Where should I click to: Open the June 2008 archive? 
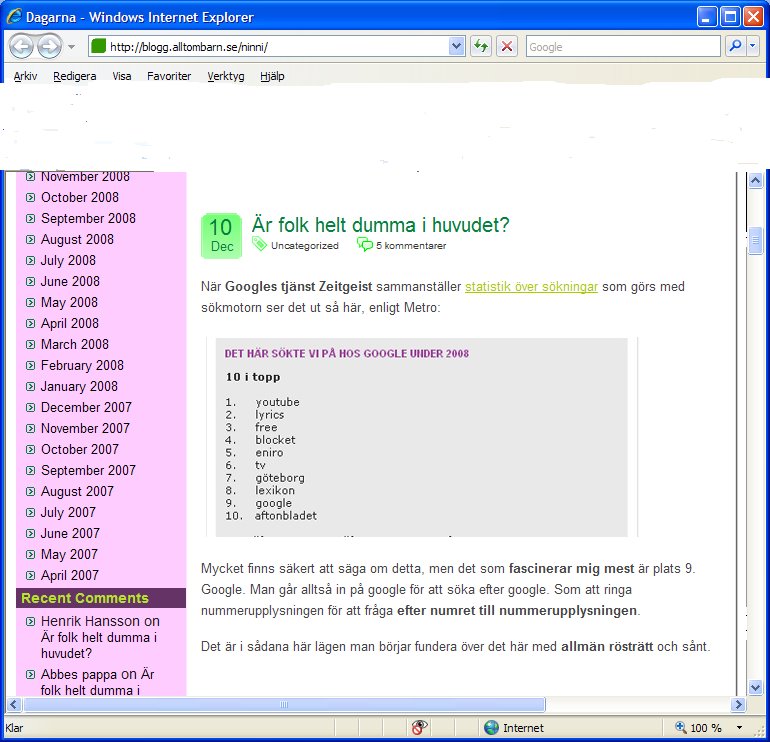pyautogui.click(x=70, y=281)
